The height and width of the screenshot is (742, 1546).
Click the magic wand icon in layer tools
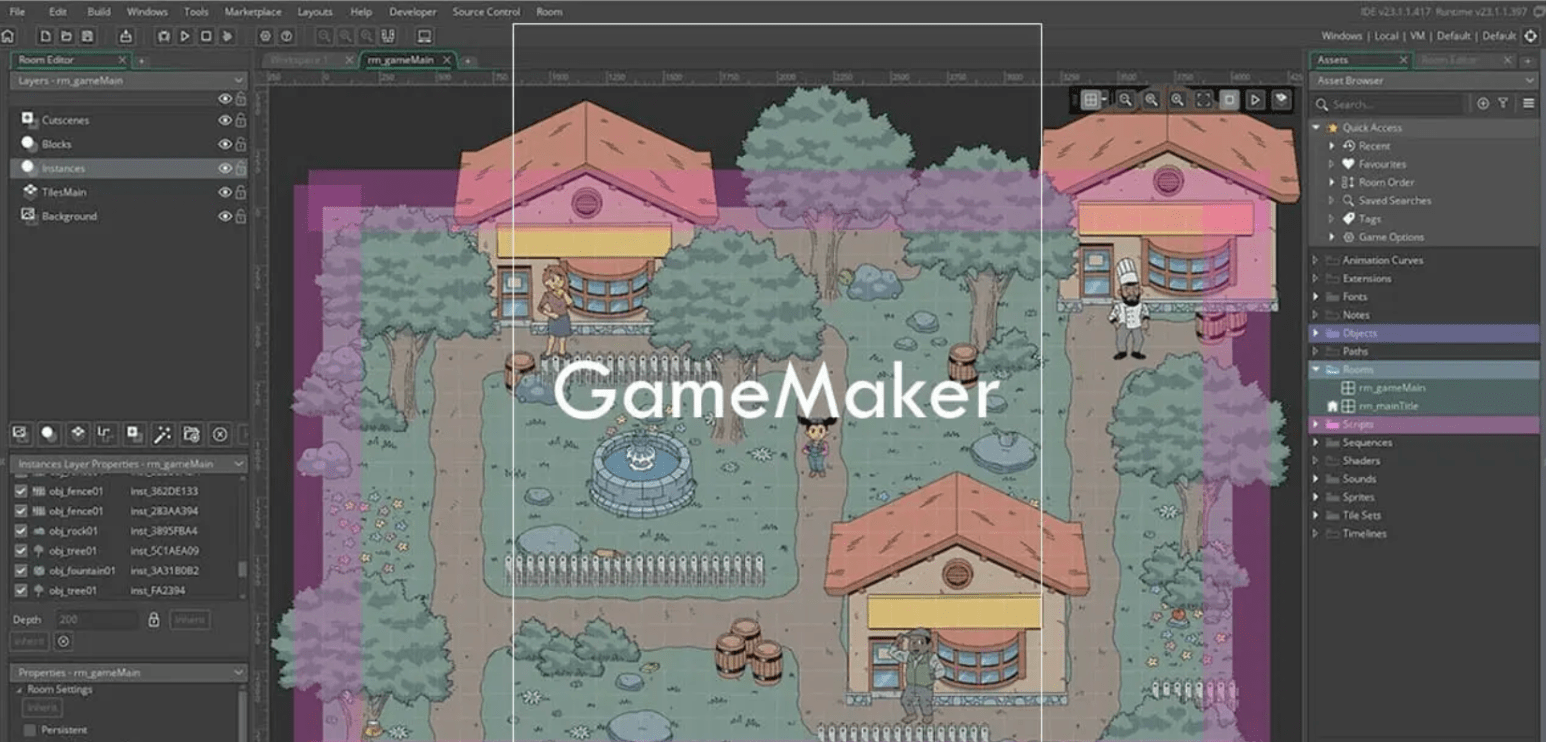(162, 434)
